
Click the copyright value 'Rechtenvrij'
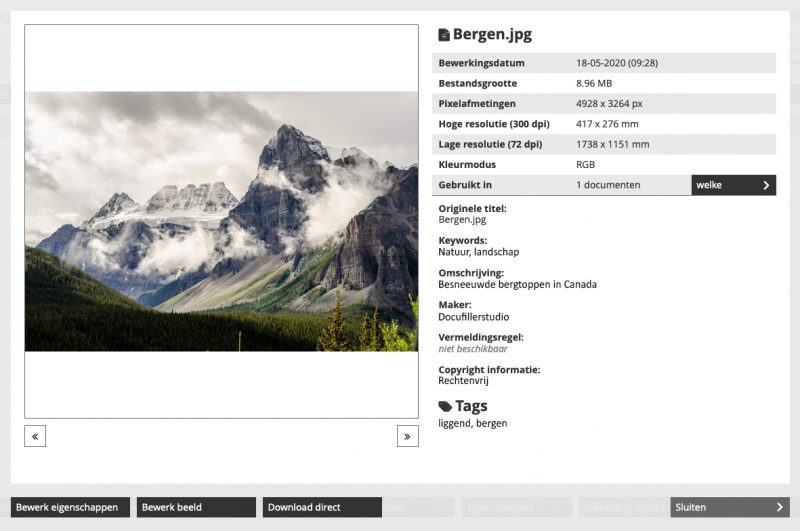click(x=462, y=380)
